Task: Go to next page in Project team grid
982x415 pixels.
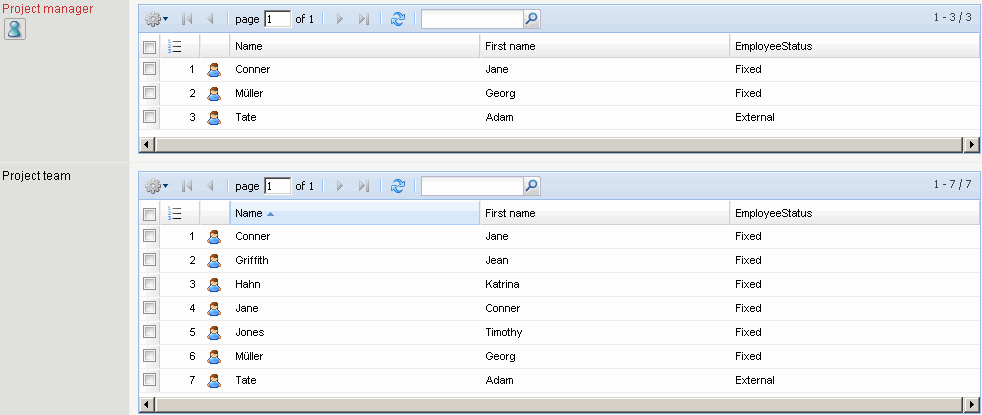Action: (x=340, y=186)
